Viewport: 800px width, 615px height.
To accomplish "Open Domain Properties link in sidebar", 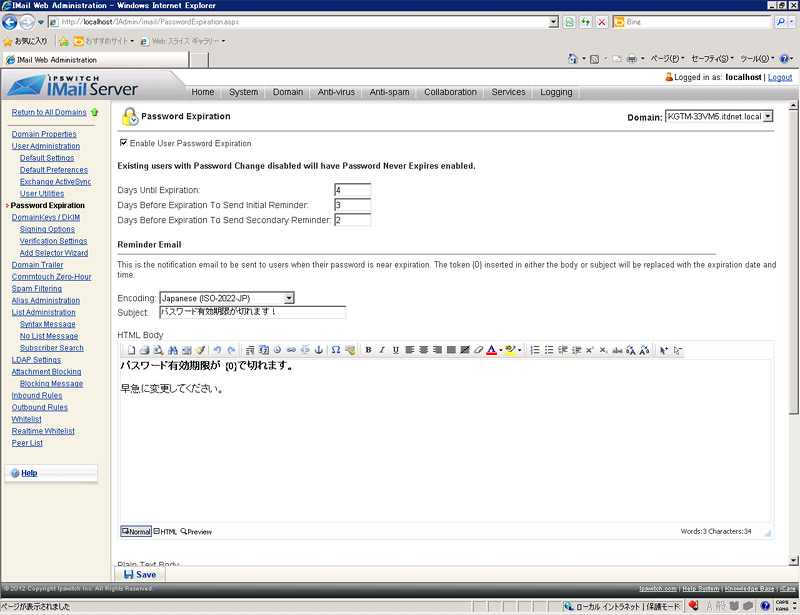I will (x=44, y=134).
